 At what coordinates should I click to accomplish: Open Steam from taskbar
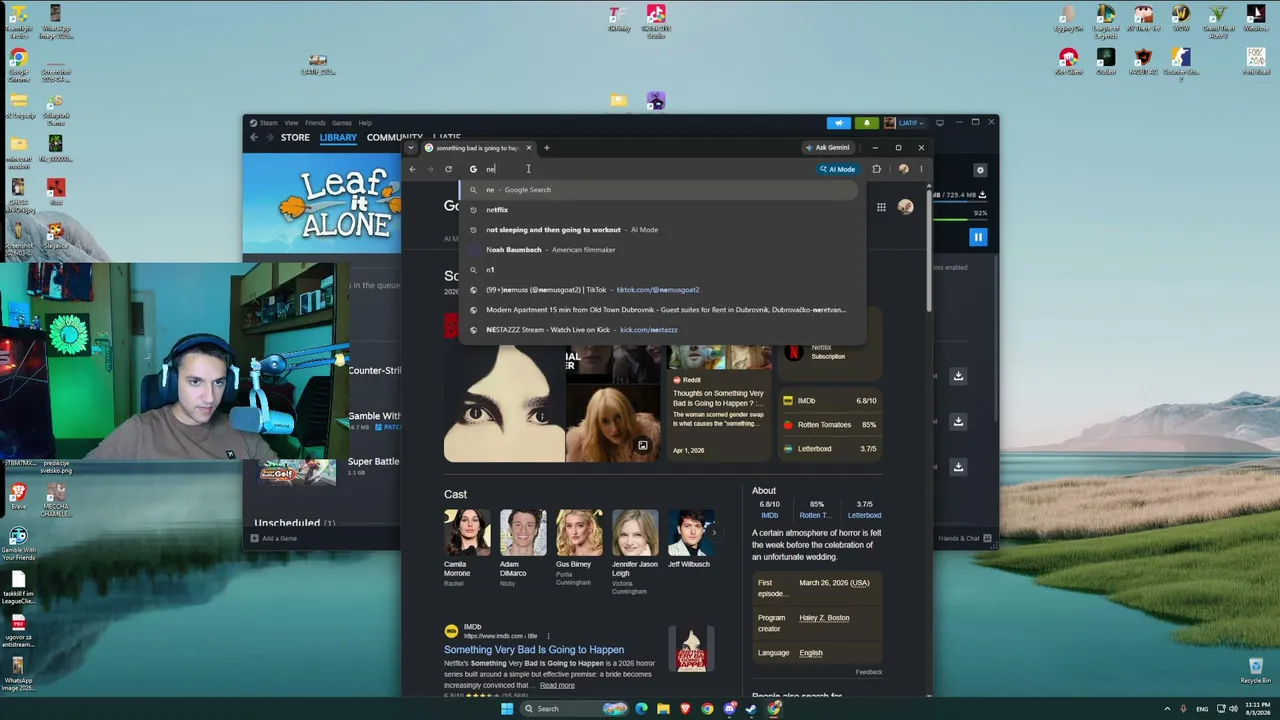751,709
